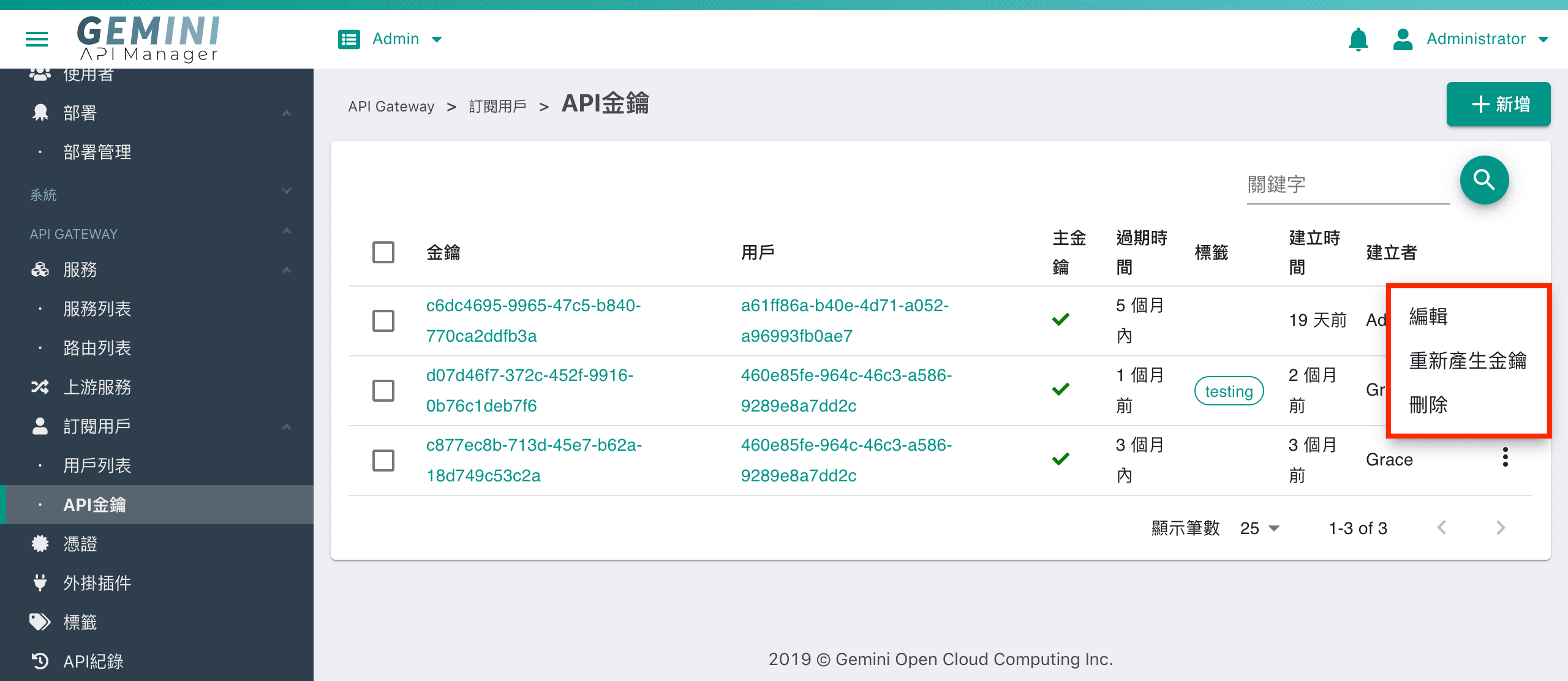Click the search magnifier button

pyautogui.click(x=1484, y=180)
